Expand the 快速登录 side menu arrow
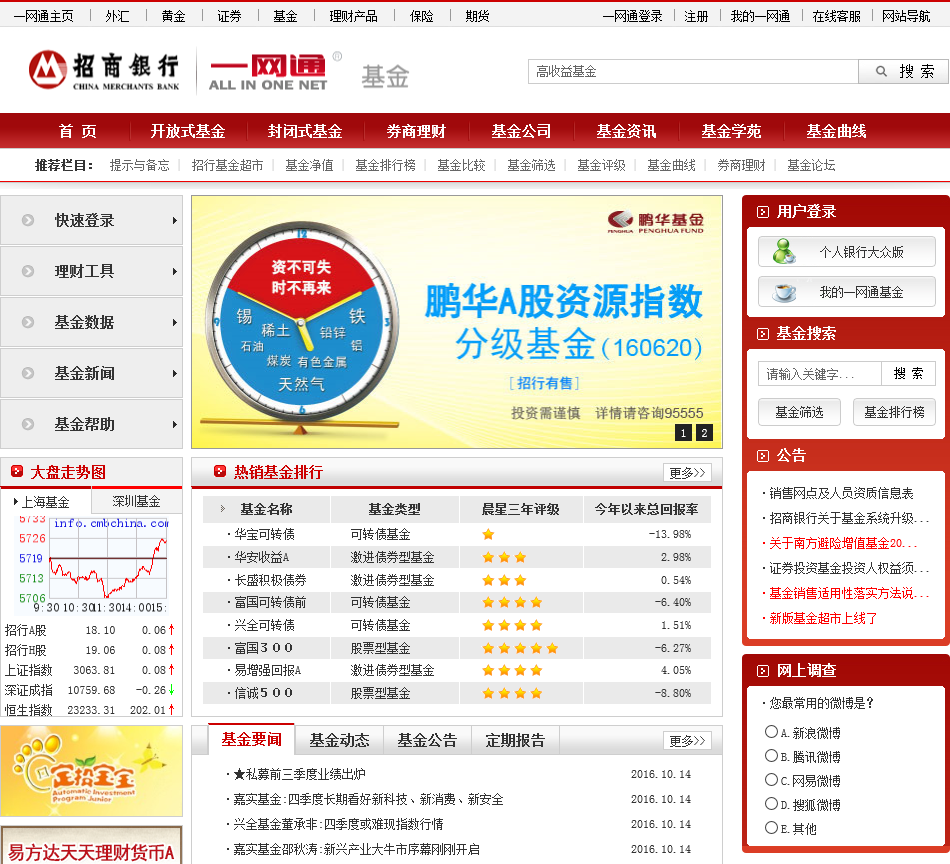 point(174,220)
